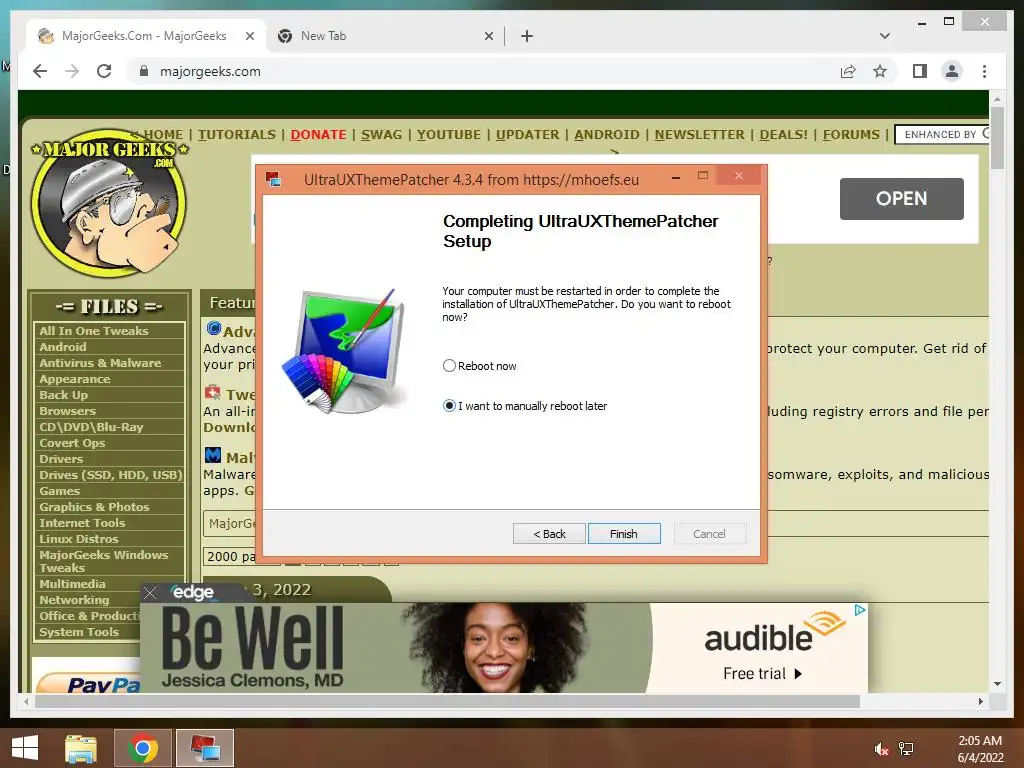This screenshot has width=1024, height=768.
Task: Click the AdChoices icon on audible ad
Action: tap(860, 609)
